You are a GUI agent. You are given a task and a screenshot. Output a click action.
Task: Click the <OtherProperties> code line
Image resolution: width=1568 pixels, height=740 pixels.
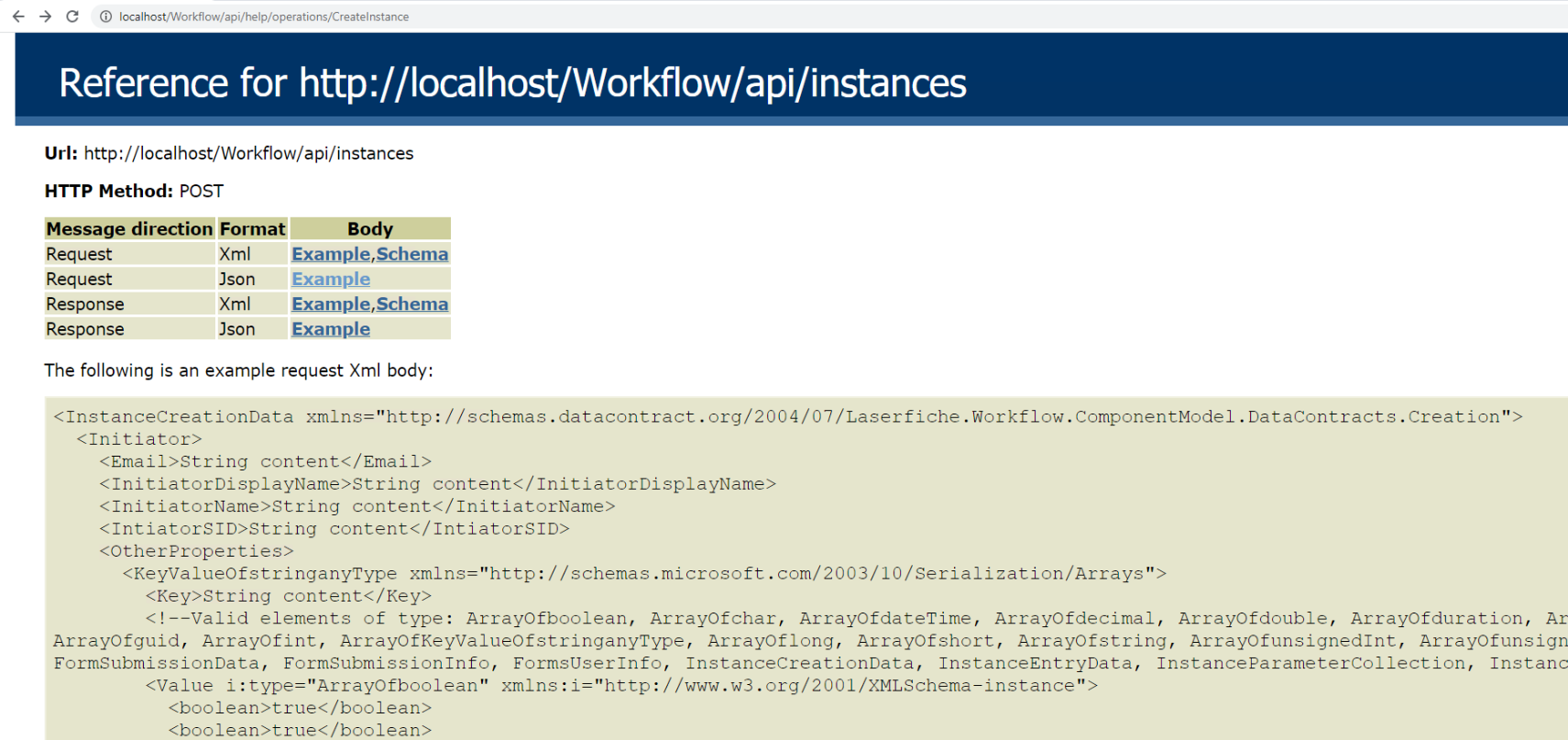coord(196,551)
